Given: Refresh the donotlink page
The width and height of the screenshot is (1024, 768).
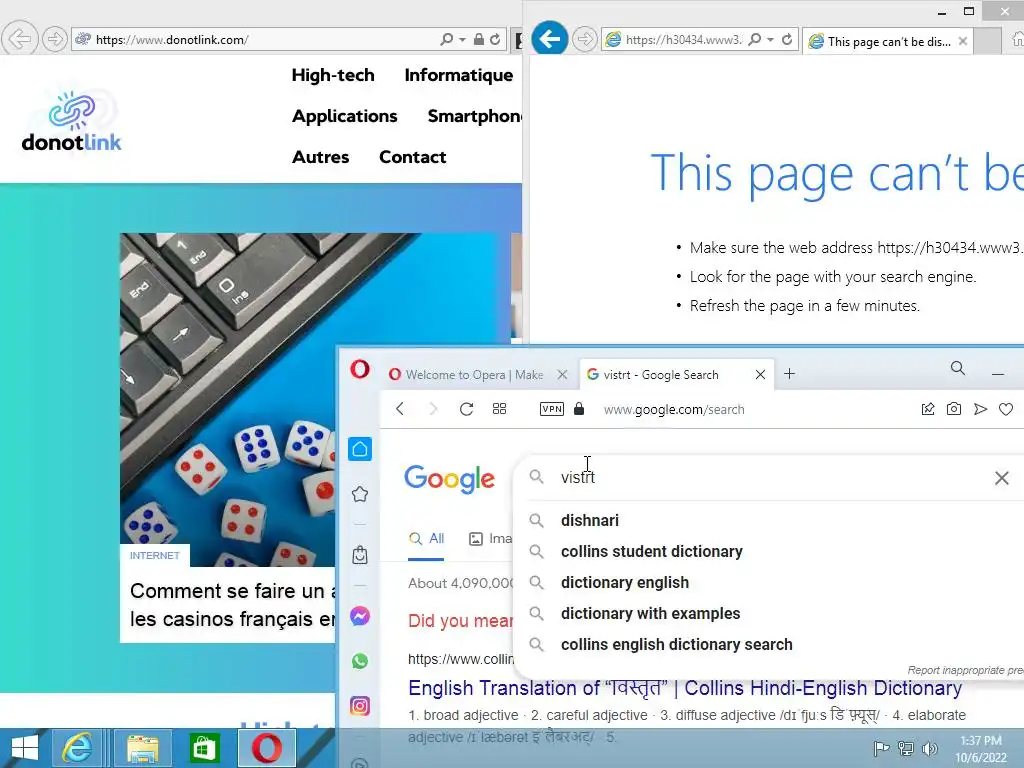Looking at the screenshot, I should (x=495, y=40).
